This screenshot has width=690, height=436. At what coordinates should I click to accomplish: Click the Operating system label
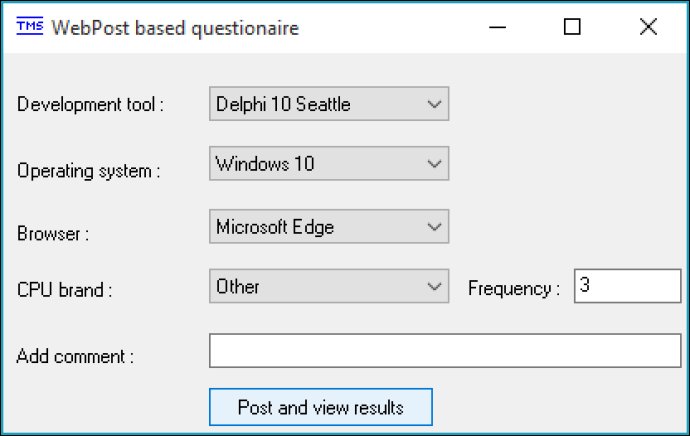pyautogui.click(x=88, y=171)
